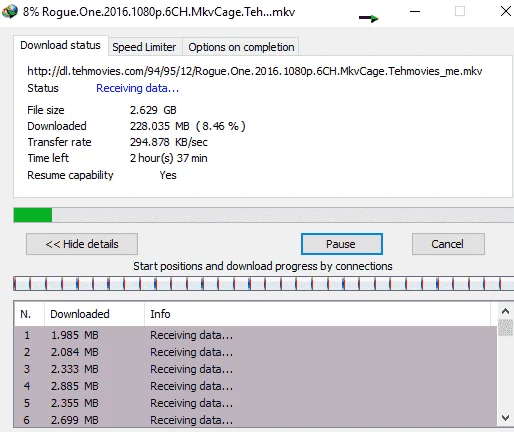
Task: Click the scroll down arrow in connections list
Action: pos(505,418)
